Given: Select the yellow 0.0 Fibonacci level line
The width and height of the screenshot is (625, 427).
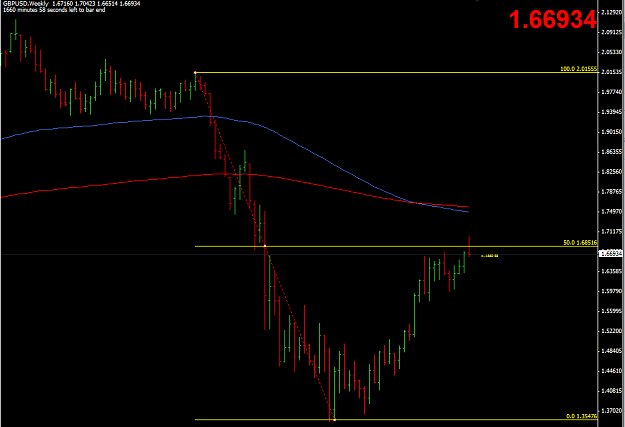Looking at the screenshot, I should [396, 419].
